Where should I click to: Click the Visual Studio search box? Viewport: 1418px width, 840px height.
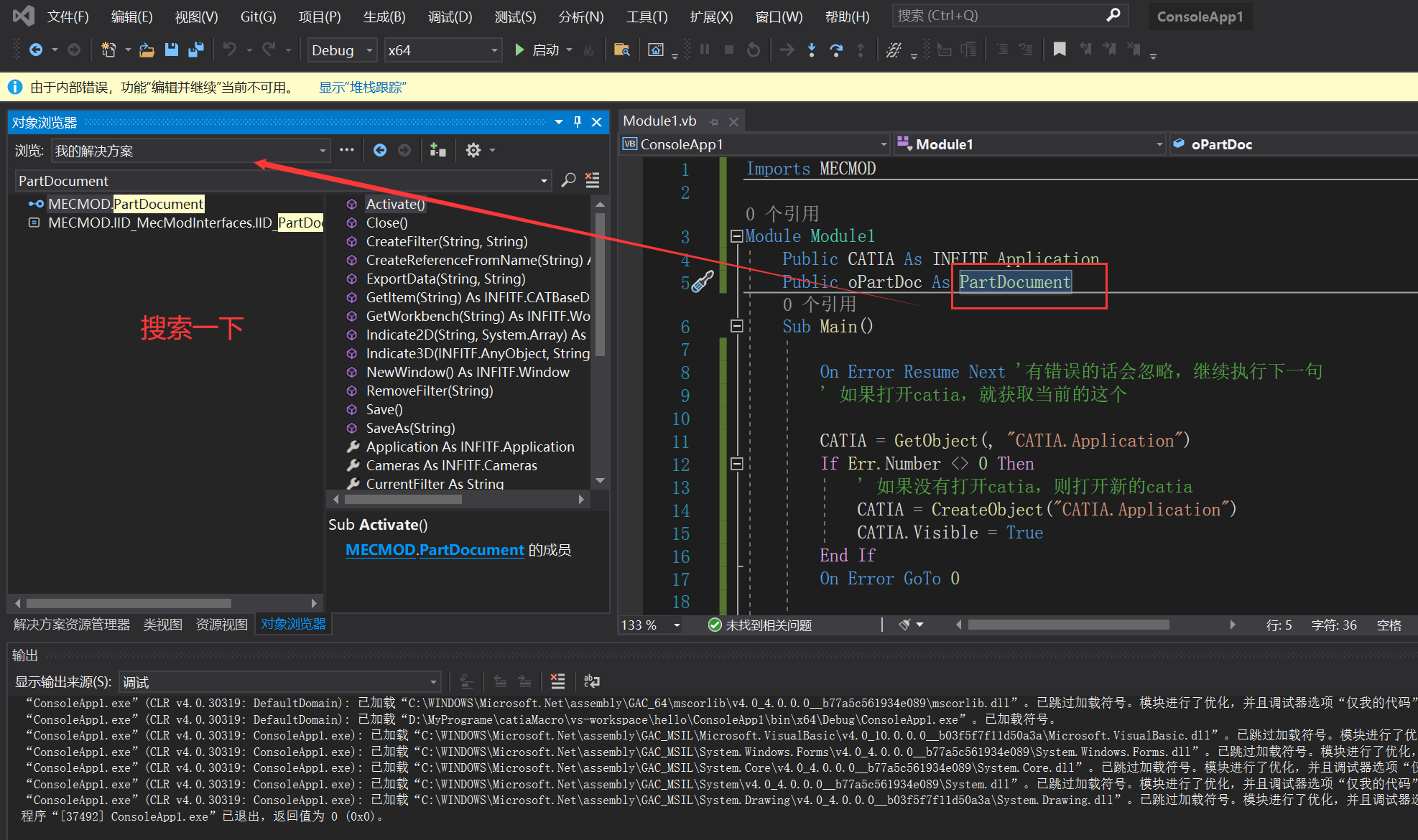click(x=1009, y=16)
